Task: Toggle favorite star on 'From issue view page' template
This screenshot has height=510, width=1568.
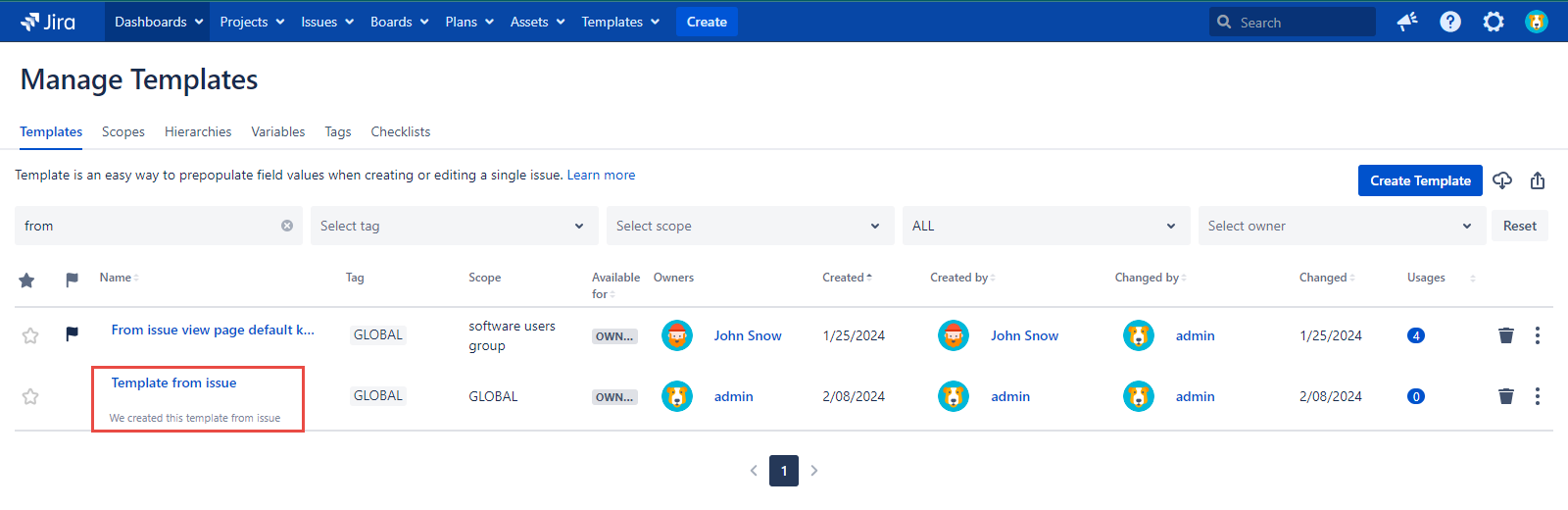Action: tap(30, 335)
